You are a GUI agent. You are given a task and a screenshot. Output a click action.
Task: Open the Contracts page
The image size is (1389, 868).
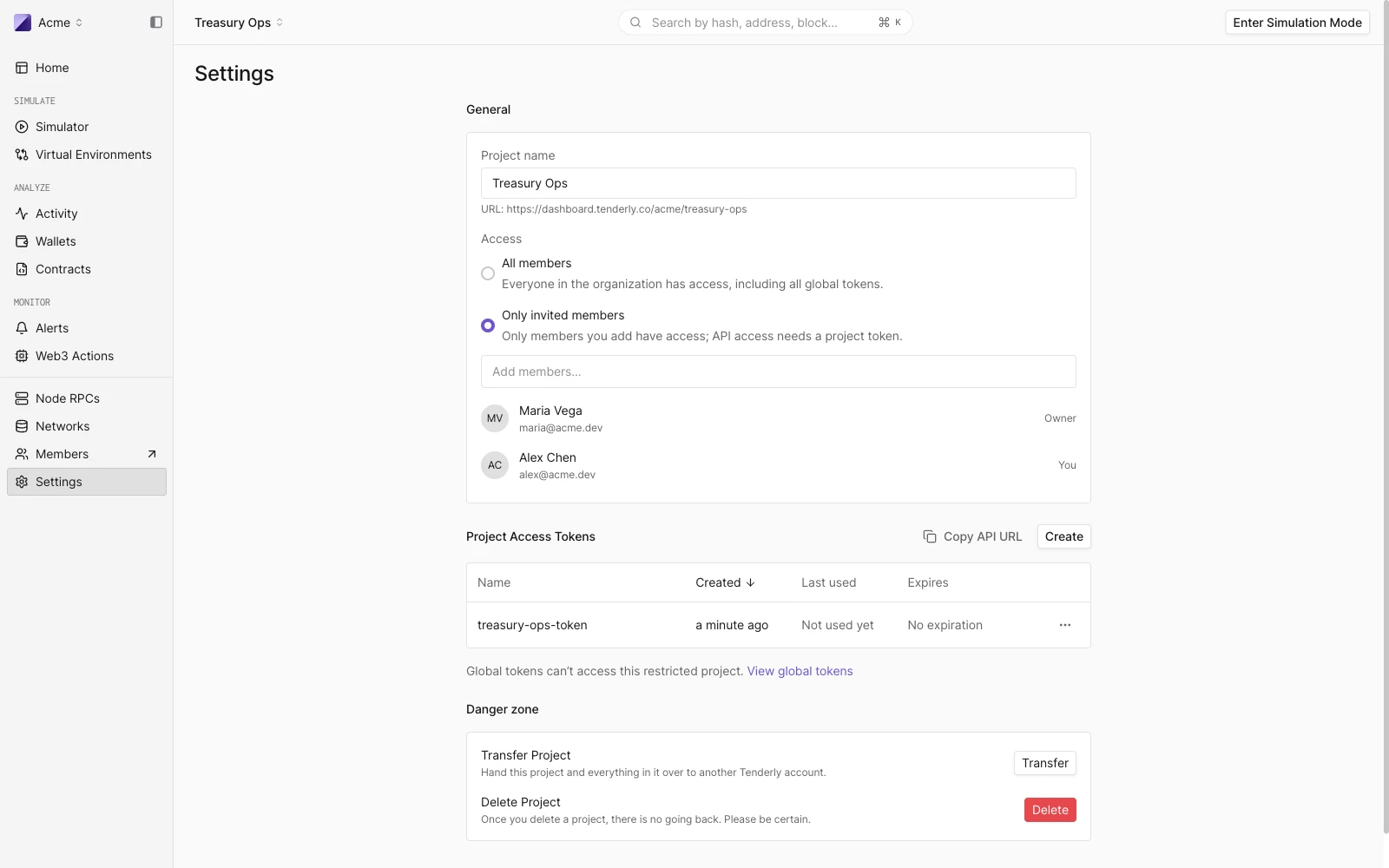point(87,269)
